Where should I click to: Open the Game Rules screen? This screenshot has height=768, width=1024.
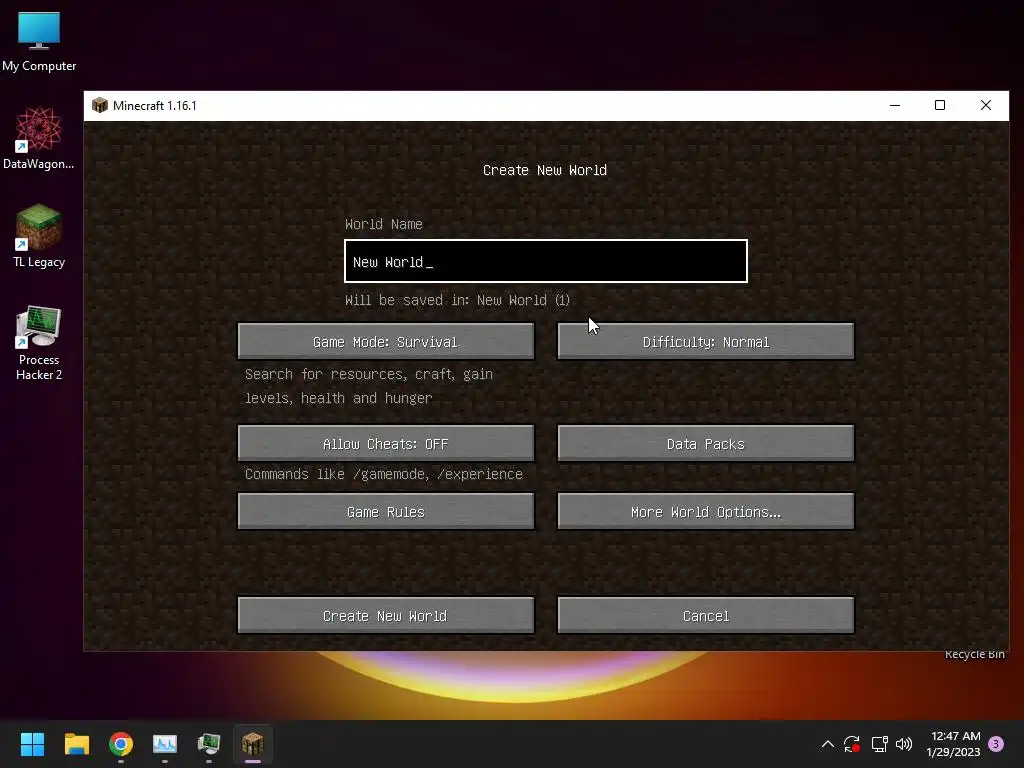385,512
